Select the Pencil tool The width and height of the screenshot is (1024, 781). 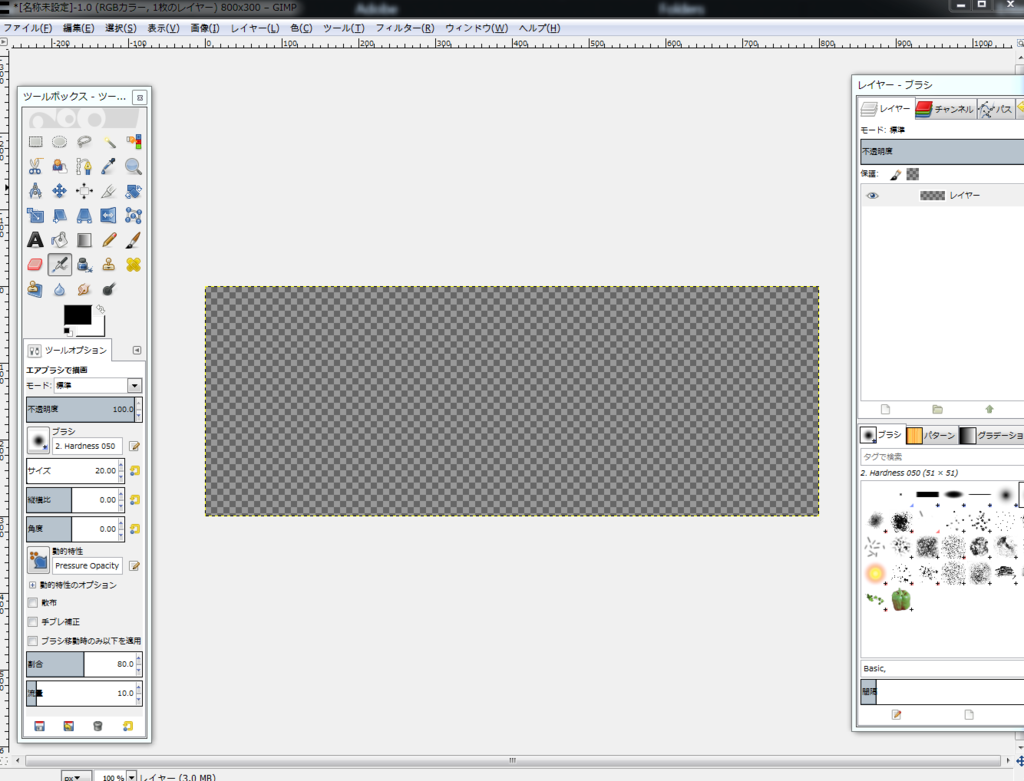point(108,240)
